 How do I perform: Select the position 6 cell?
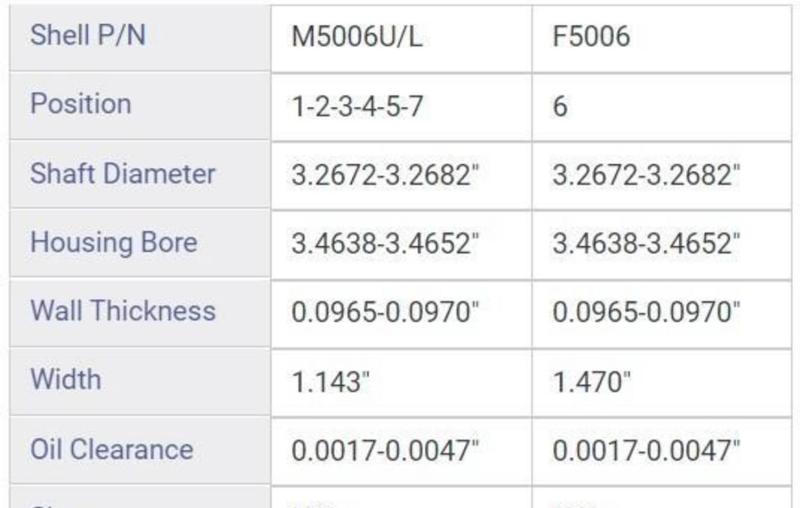coord(561,106)
